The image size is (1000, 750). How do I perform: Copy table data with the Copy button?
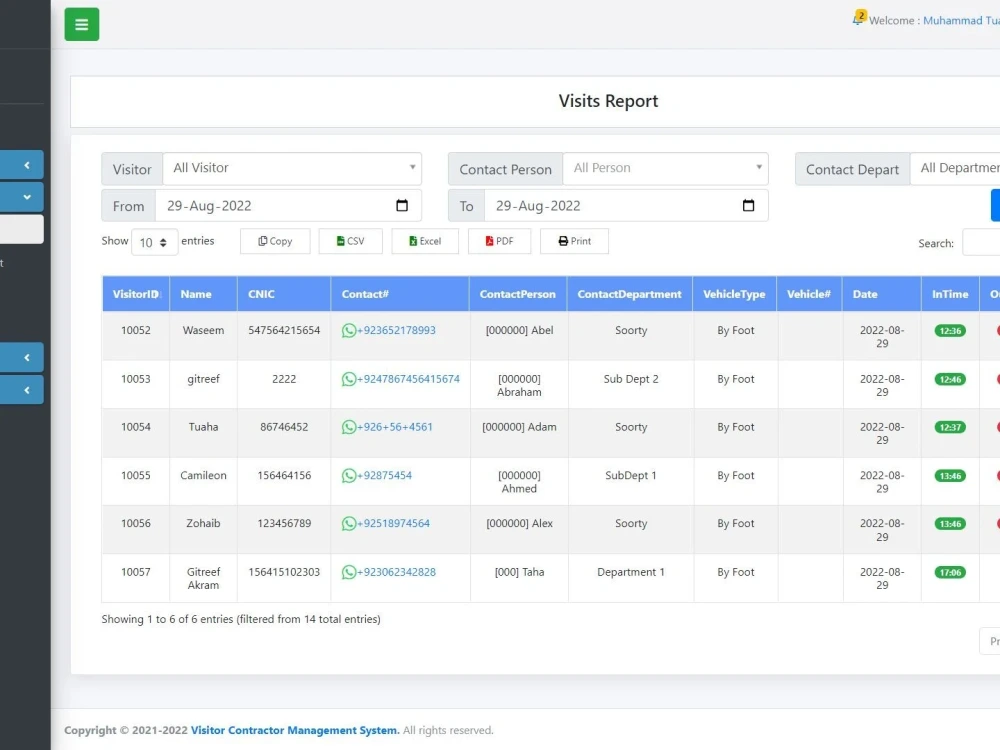(274, 241)
